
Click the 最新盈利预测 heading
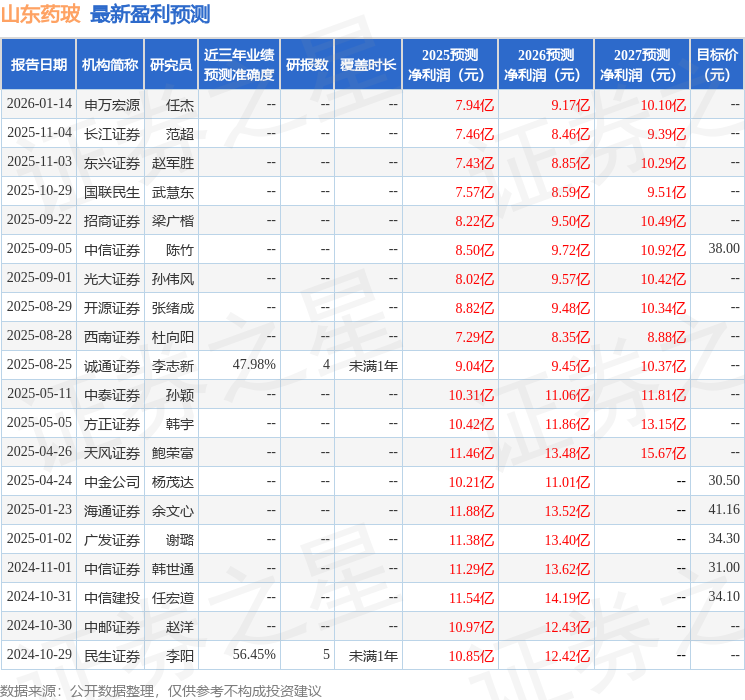click(150, 14)
